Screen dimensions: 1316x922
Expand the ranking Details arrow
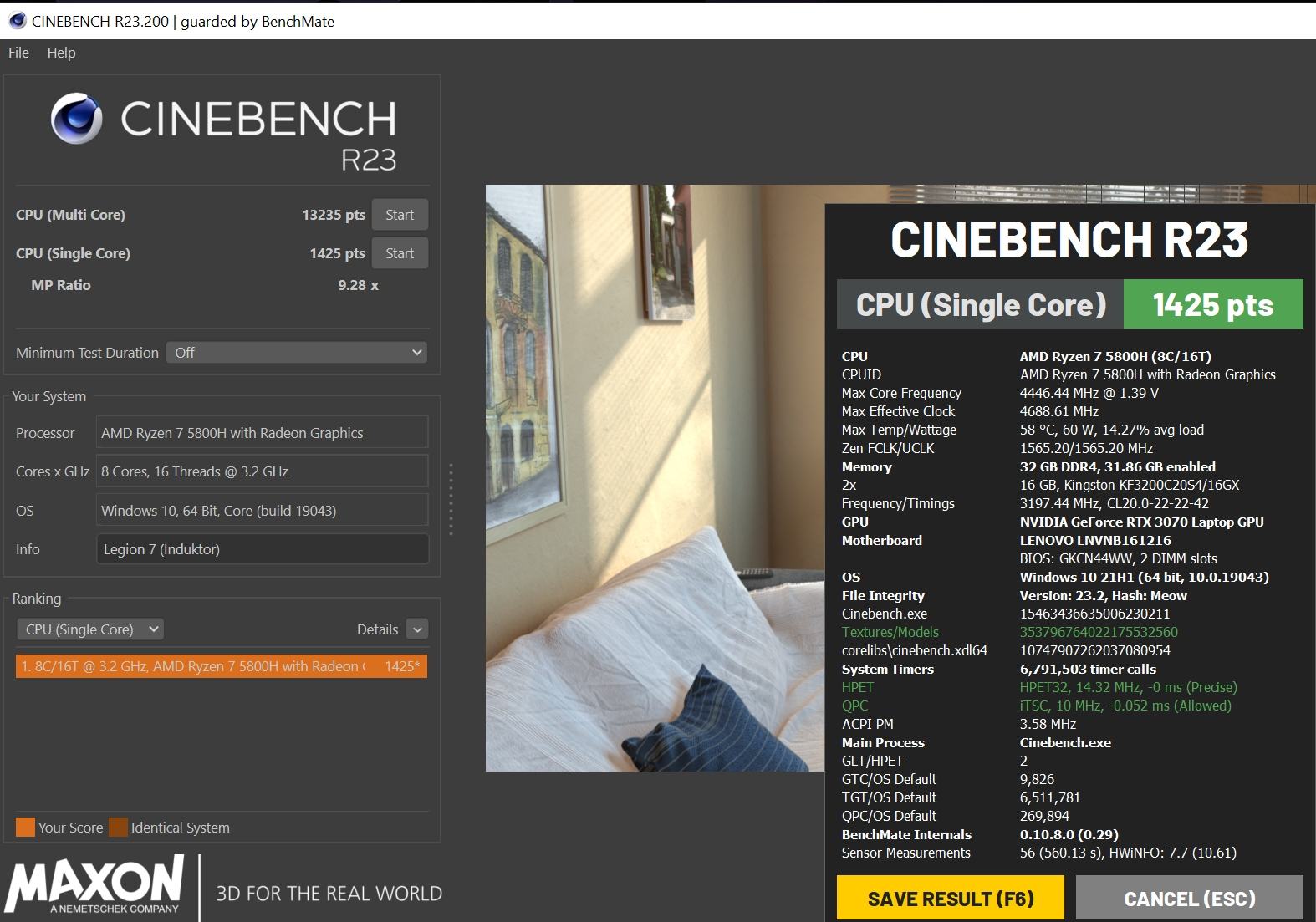coord(416,629)
